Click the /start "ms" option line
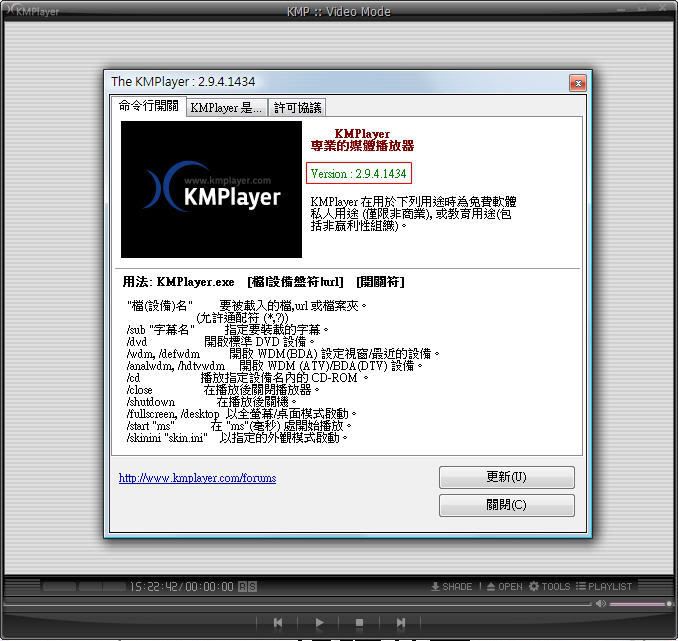 click(x=239, y=426)
